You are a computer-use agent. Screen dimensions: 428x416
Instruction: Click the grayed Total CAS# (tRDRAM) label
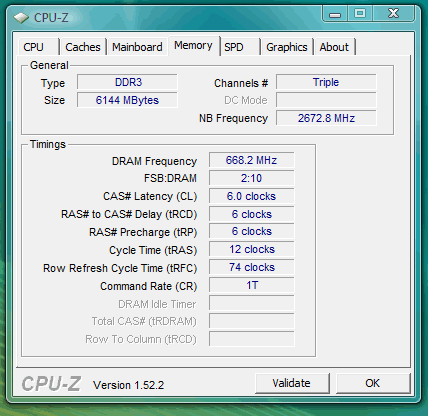tap(144, 322)
